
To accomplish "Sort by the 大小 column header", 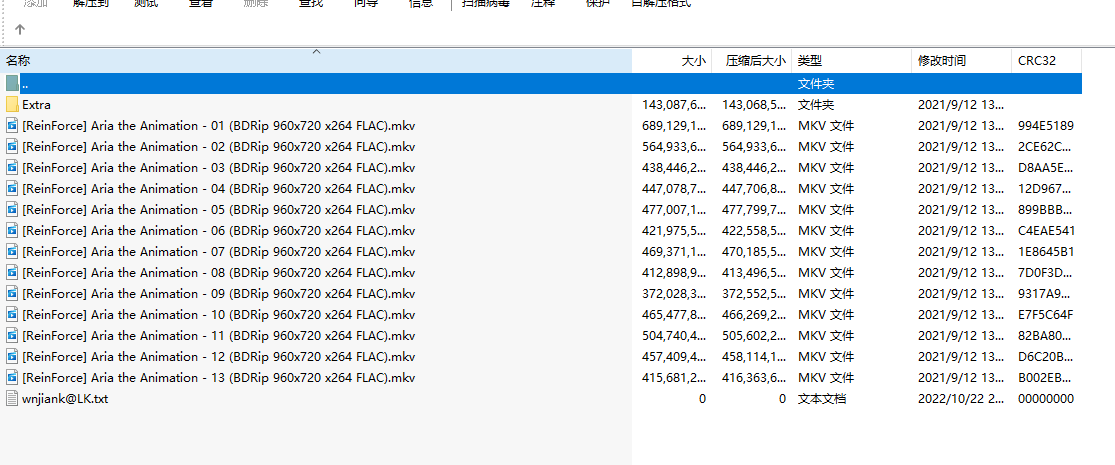I will [x=693, y=61].
